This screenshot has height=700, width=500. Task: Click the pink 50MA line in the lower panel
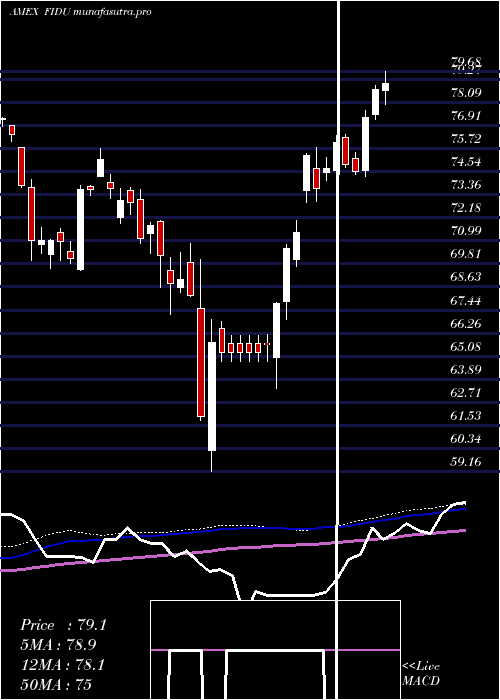232,550
